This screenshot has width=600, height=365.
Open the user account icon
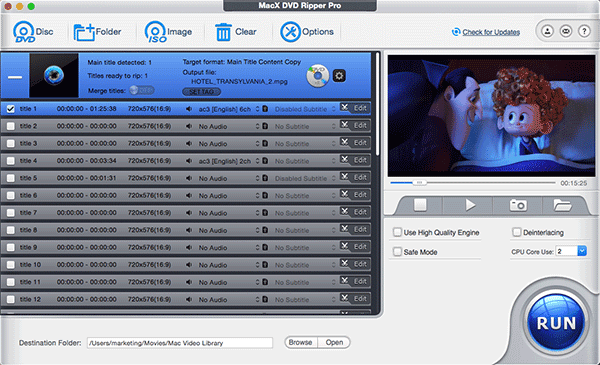point(548,31)
